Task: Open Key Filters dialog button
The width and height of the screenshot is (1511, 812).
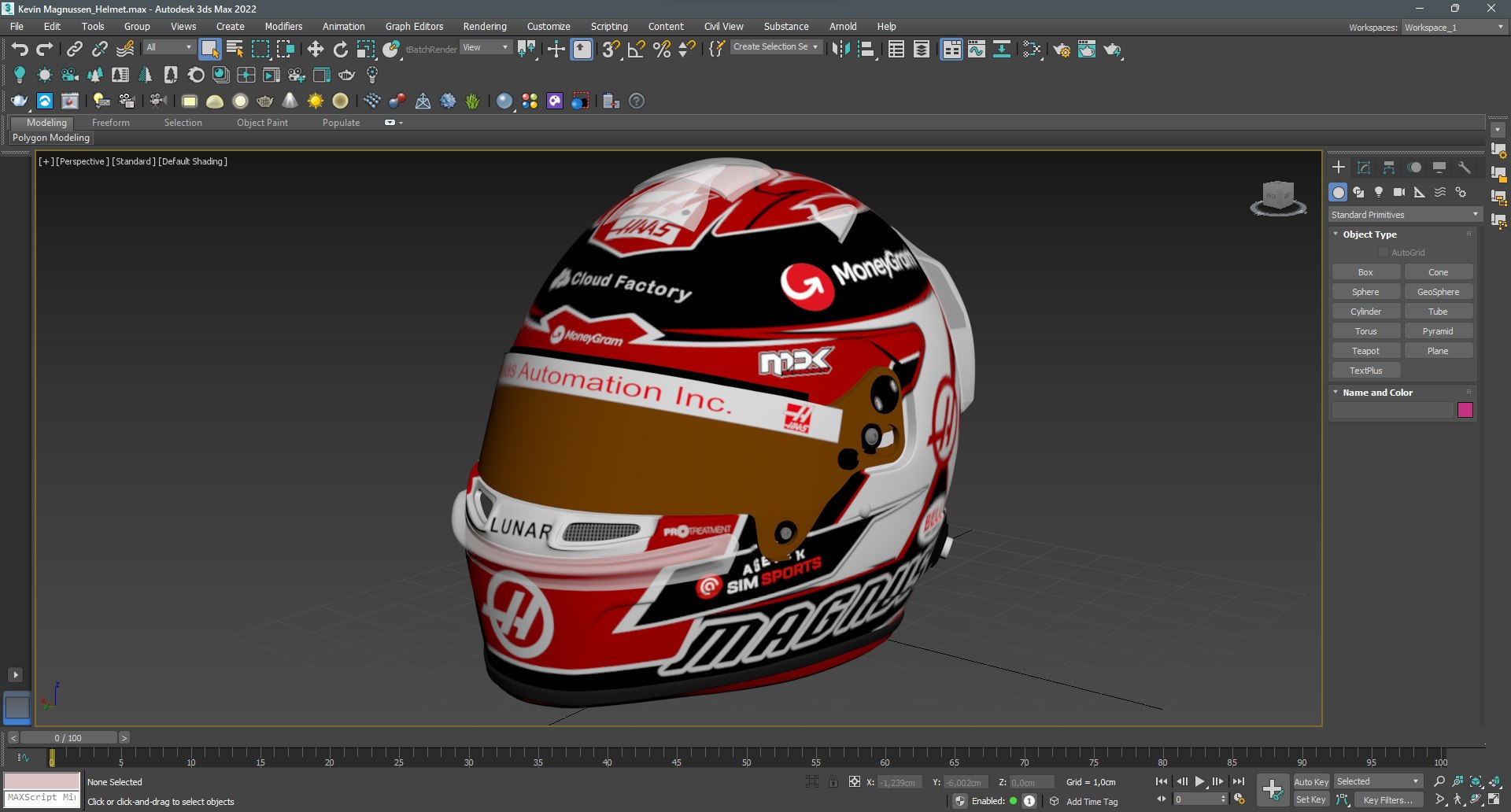Action: tap(1388, 800)
